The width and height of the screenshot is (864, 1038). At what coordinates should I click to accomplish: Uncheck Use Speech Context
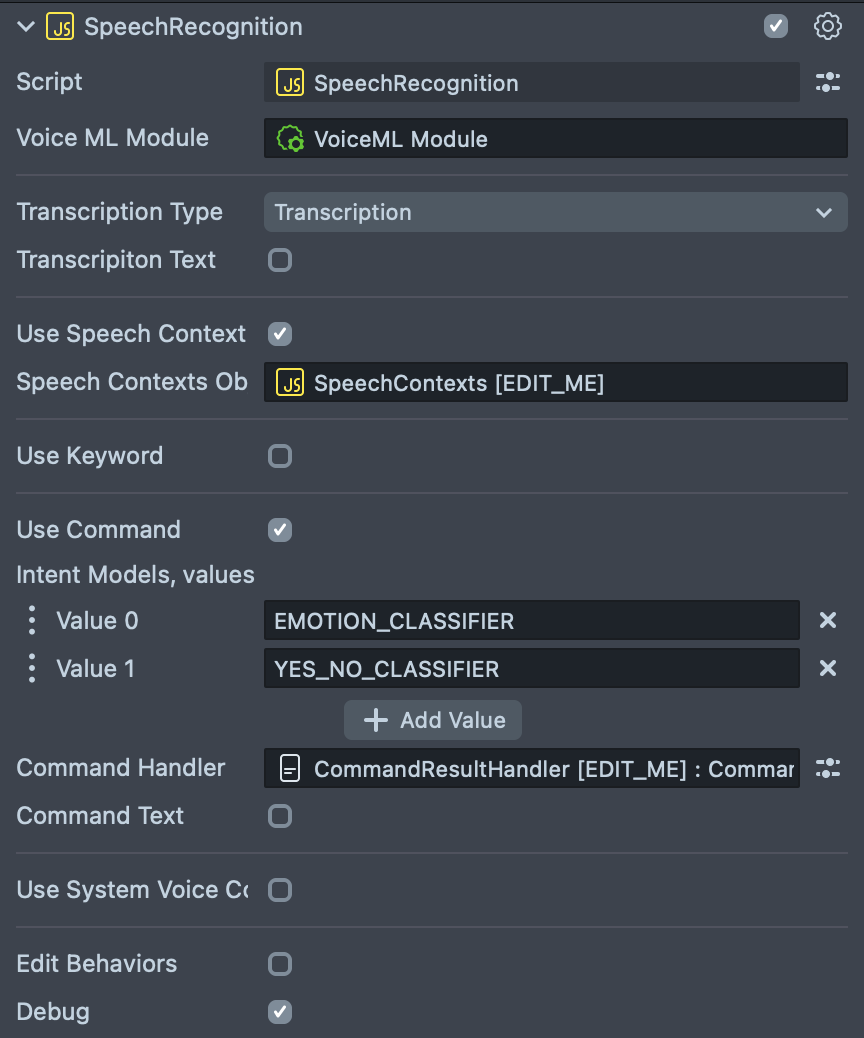[x=280, y=334]
